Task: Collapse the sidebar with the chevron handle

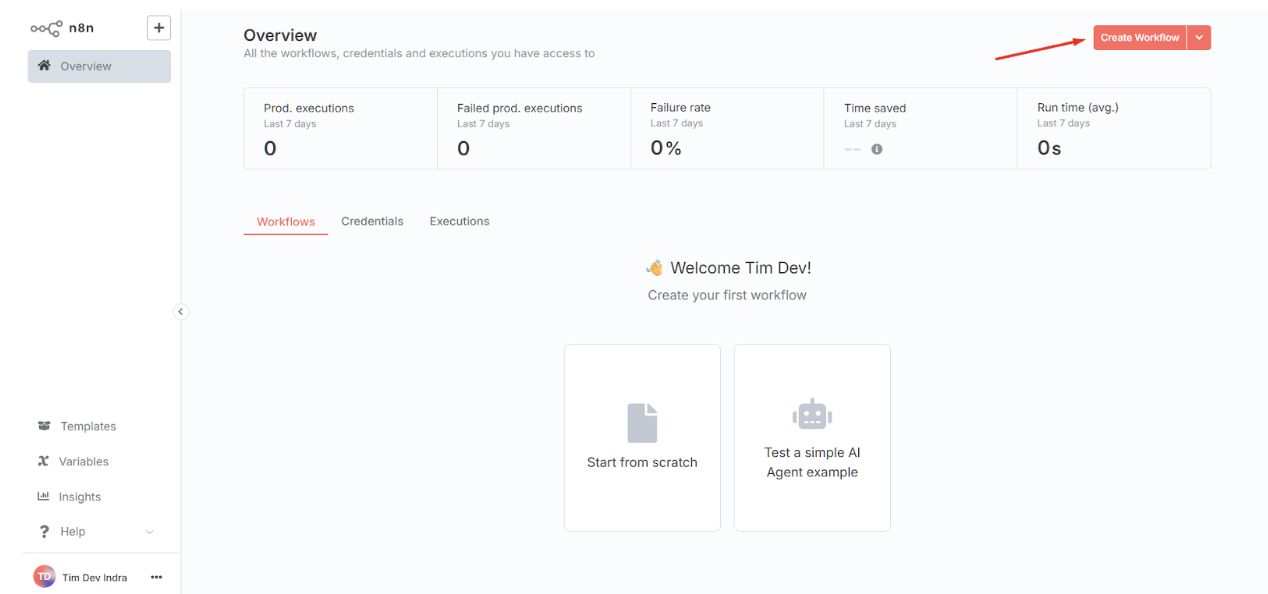Action: (181, 311)
